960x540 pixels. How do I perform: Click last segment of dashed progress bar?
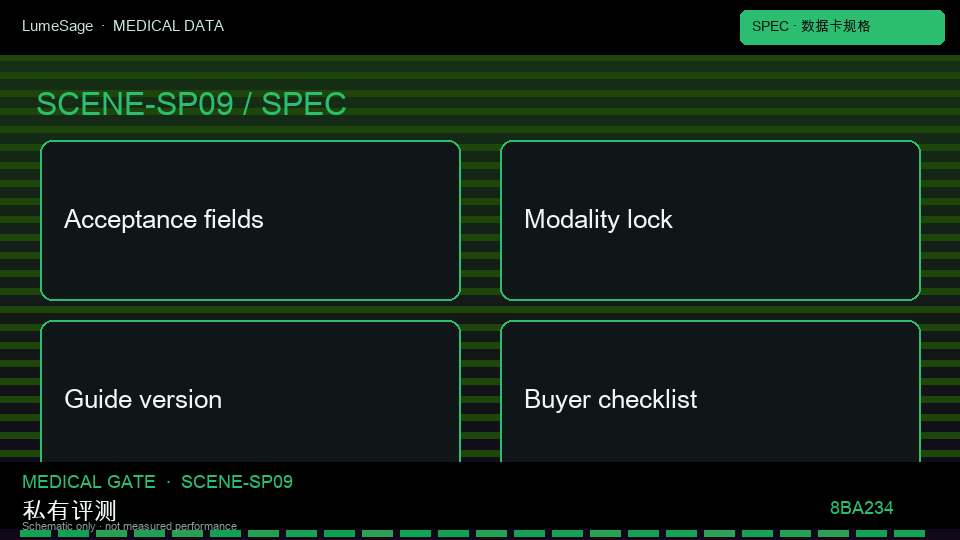tap(909, 534)
